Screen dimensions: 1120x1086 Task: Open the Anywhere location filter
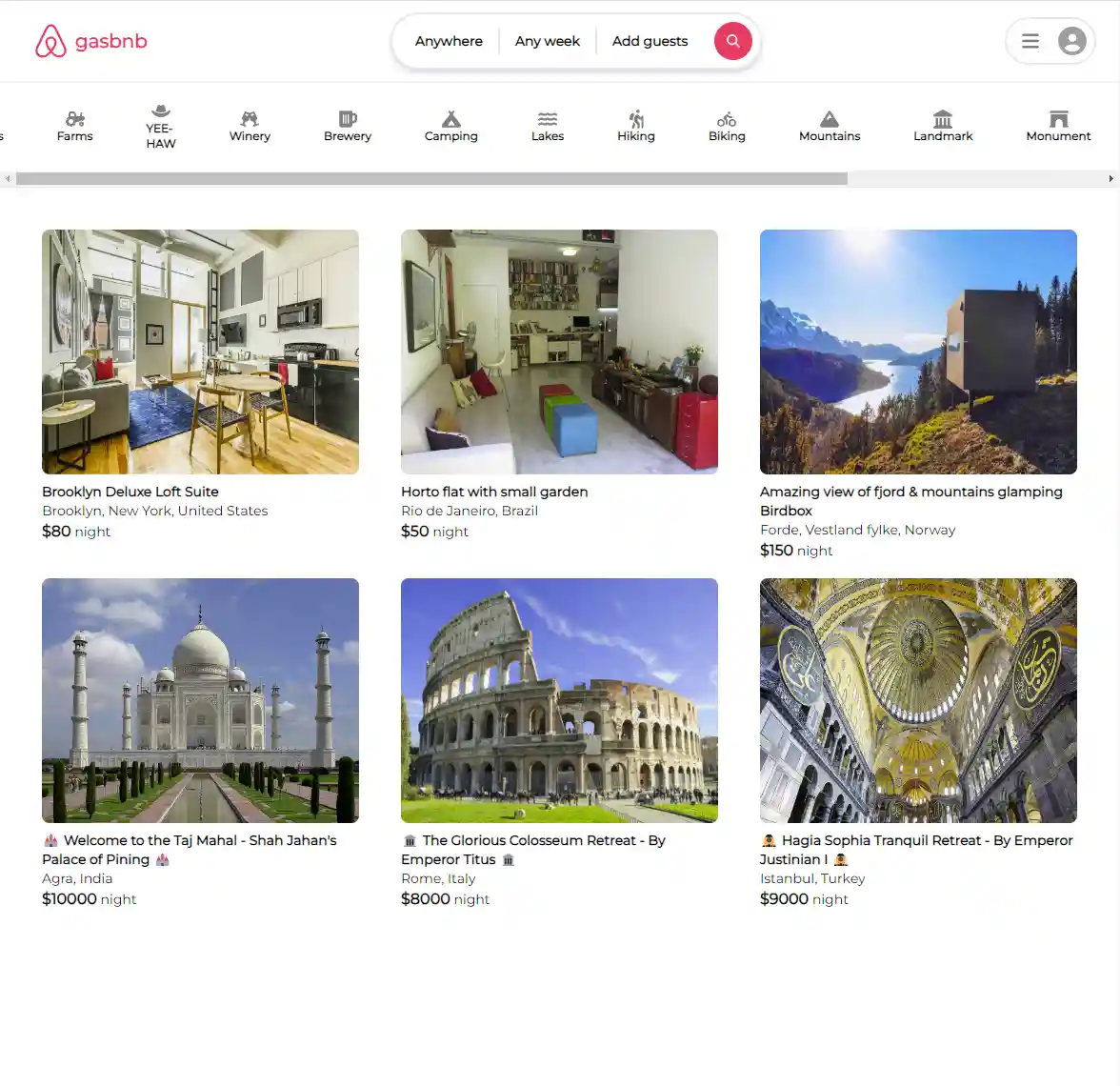pos(449,41)
